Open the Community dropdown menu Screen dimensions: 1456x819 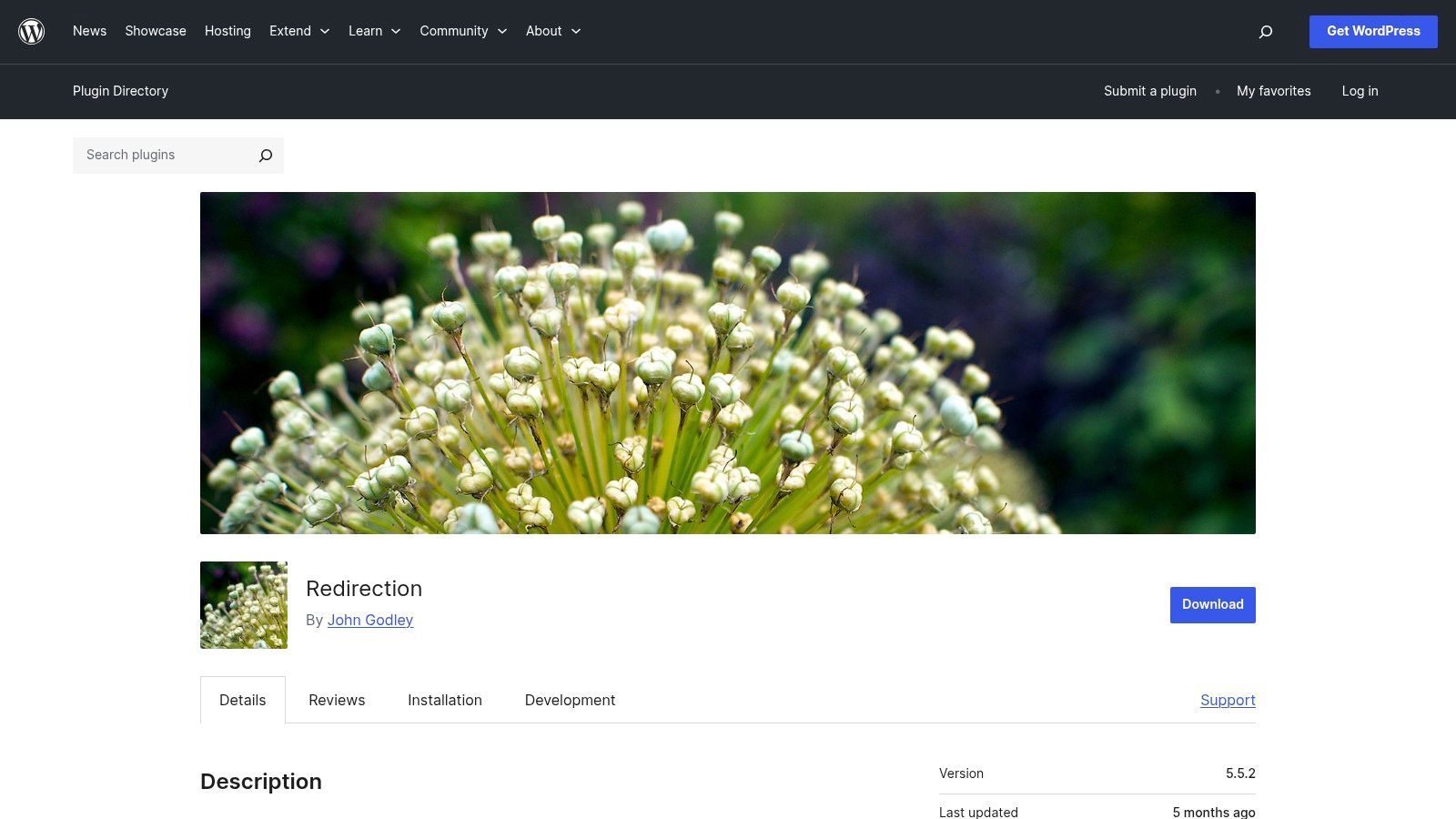[462, 31]
